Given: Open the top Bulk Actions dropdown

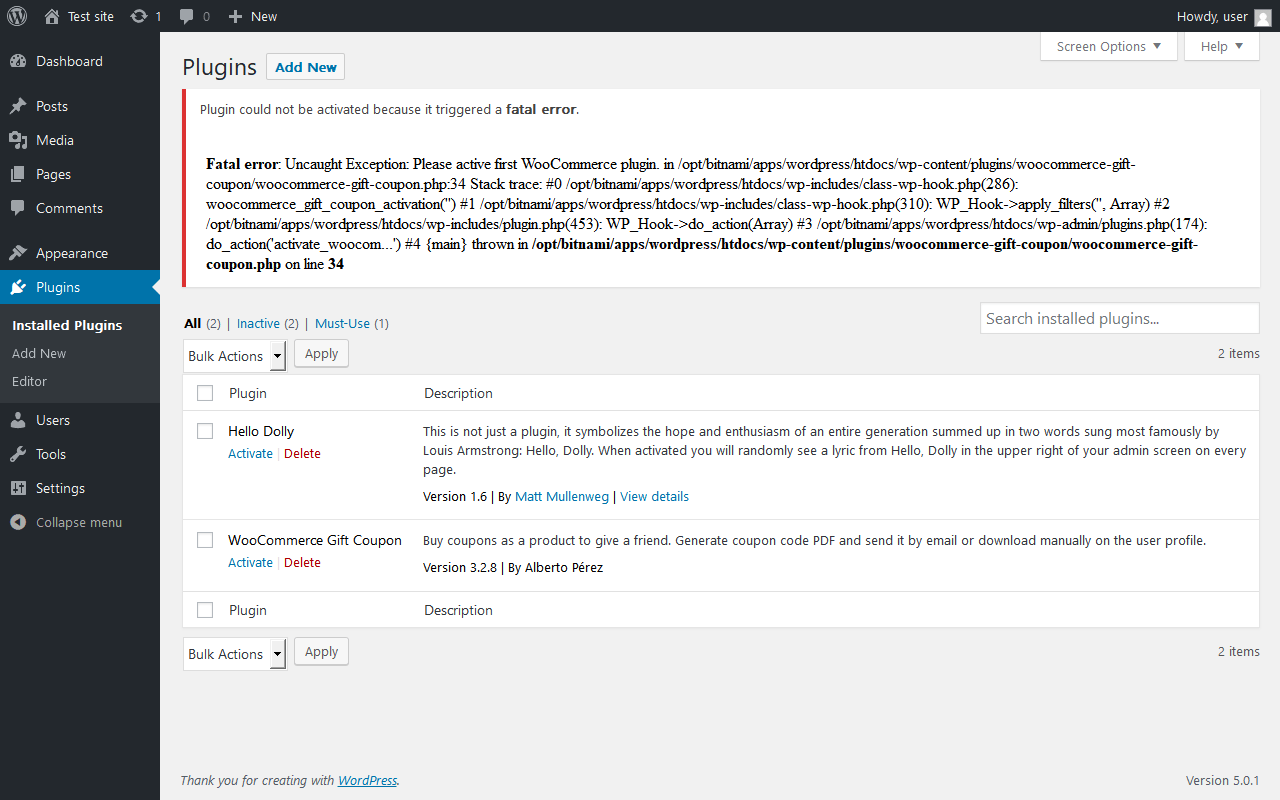Looking at the screenshot, I should (235, 356).
